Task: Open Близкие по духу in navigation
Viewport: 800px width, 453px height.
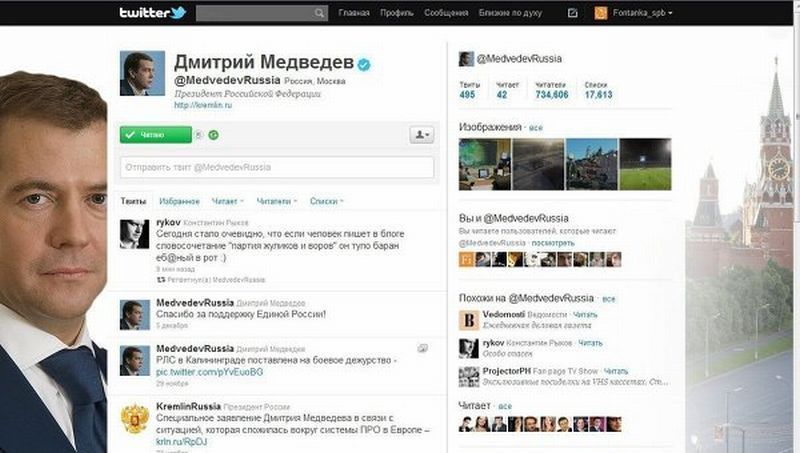Action: [510, 13]
